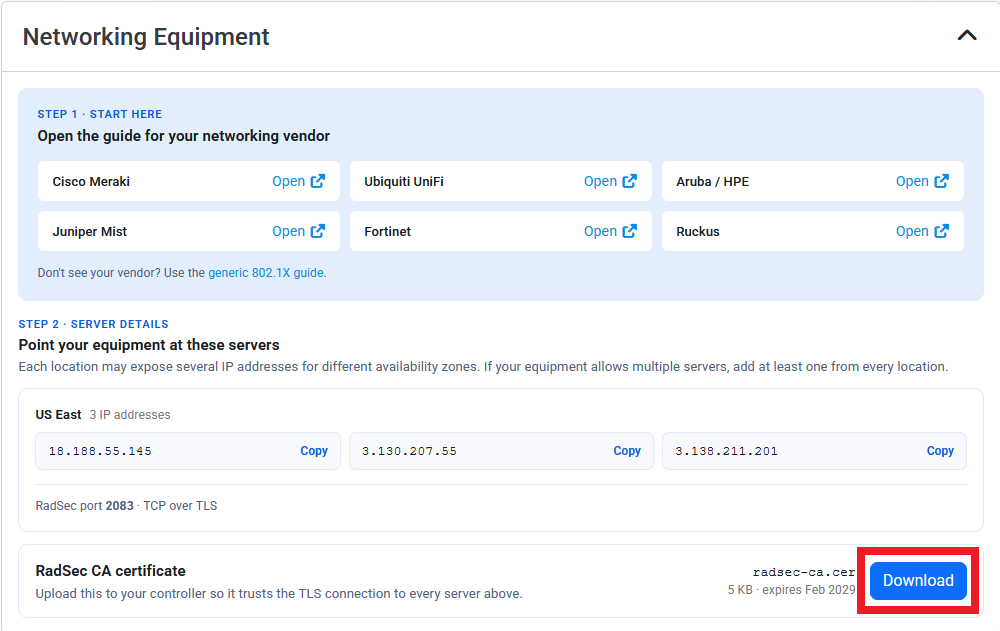Click the Fortinet vendor name
This screenshot has height=631, width=1000.
point(387,232)
